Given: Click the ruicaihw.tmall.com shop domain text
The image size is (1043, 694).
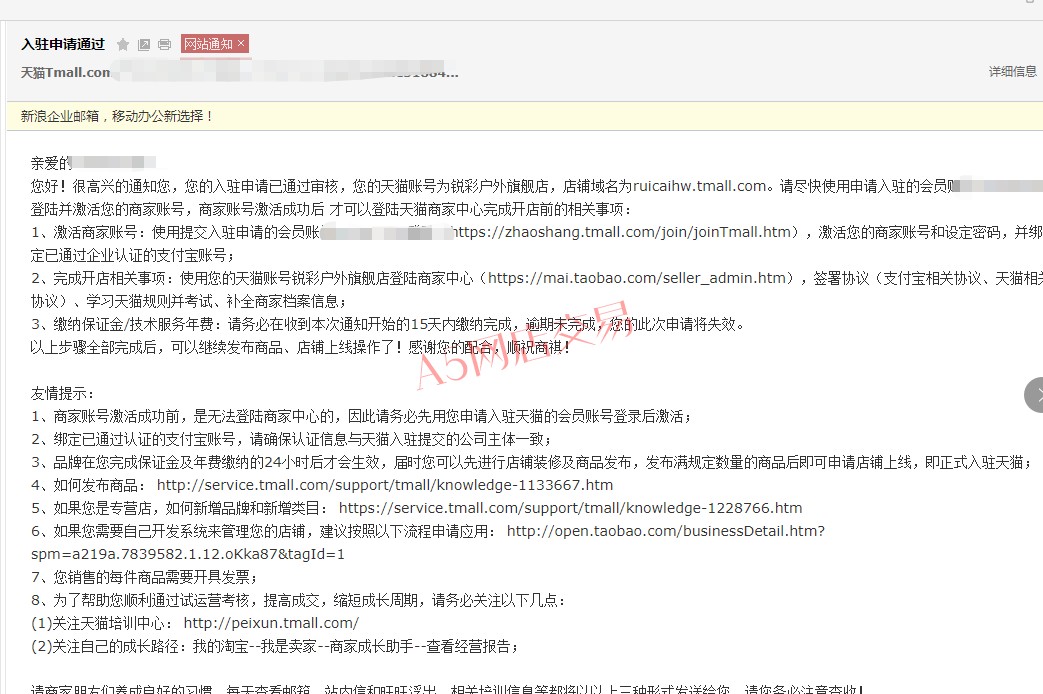Looking at the screenshot, I should [699, 186].
